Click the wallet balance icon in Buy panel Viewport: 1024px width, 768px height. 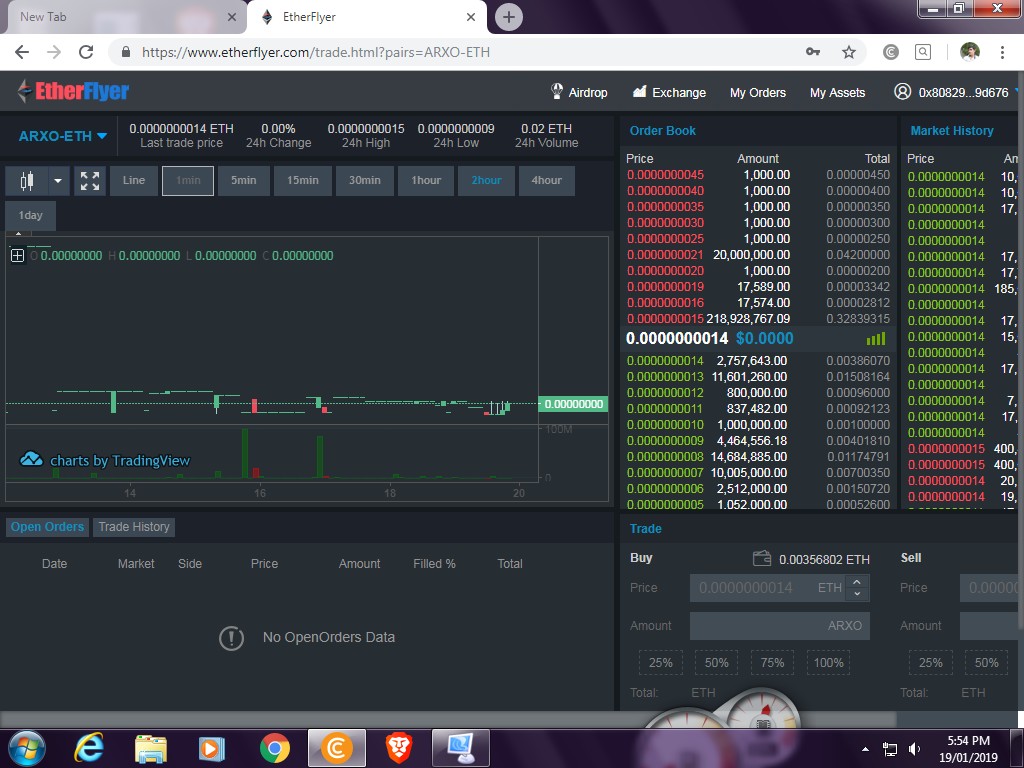[x=762, y=558]
